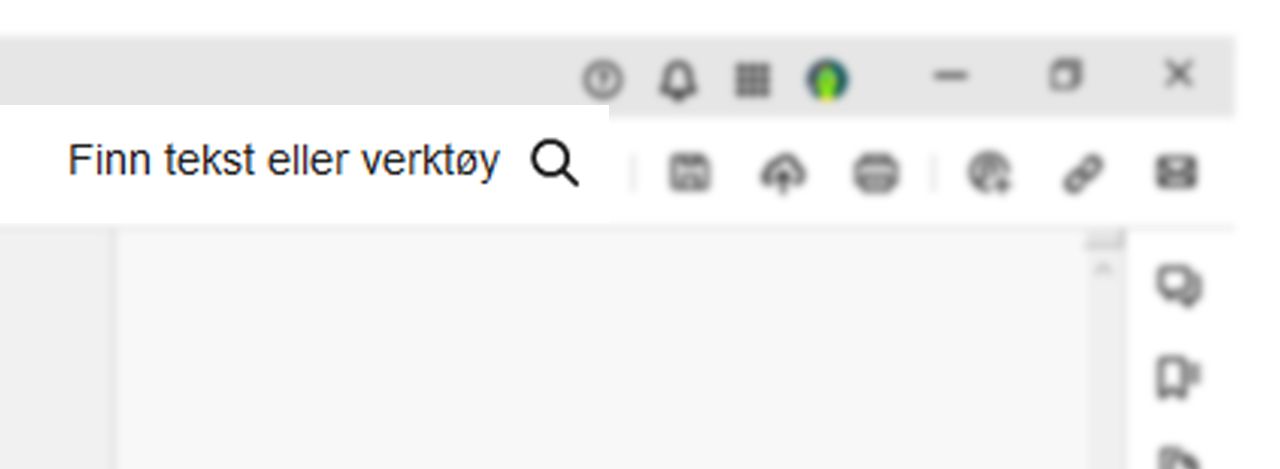Open the apps grid launcher
Image resolution: width=1280 pixels, height=469 pixels.
pyautogui.click(x=753, y=80)
